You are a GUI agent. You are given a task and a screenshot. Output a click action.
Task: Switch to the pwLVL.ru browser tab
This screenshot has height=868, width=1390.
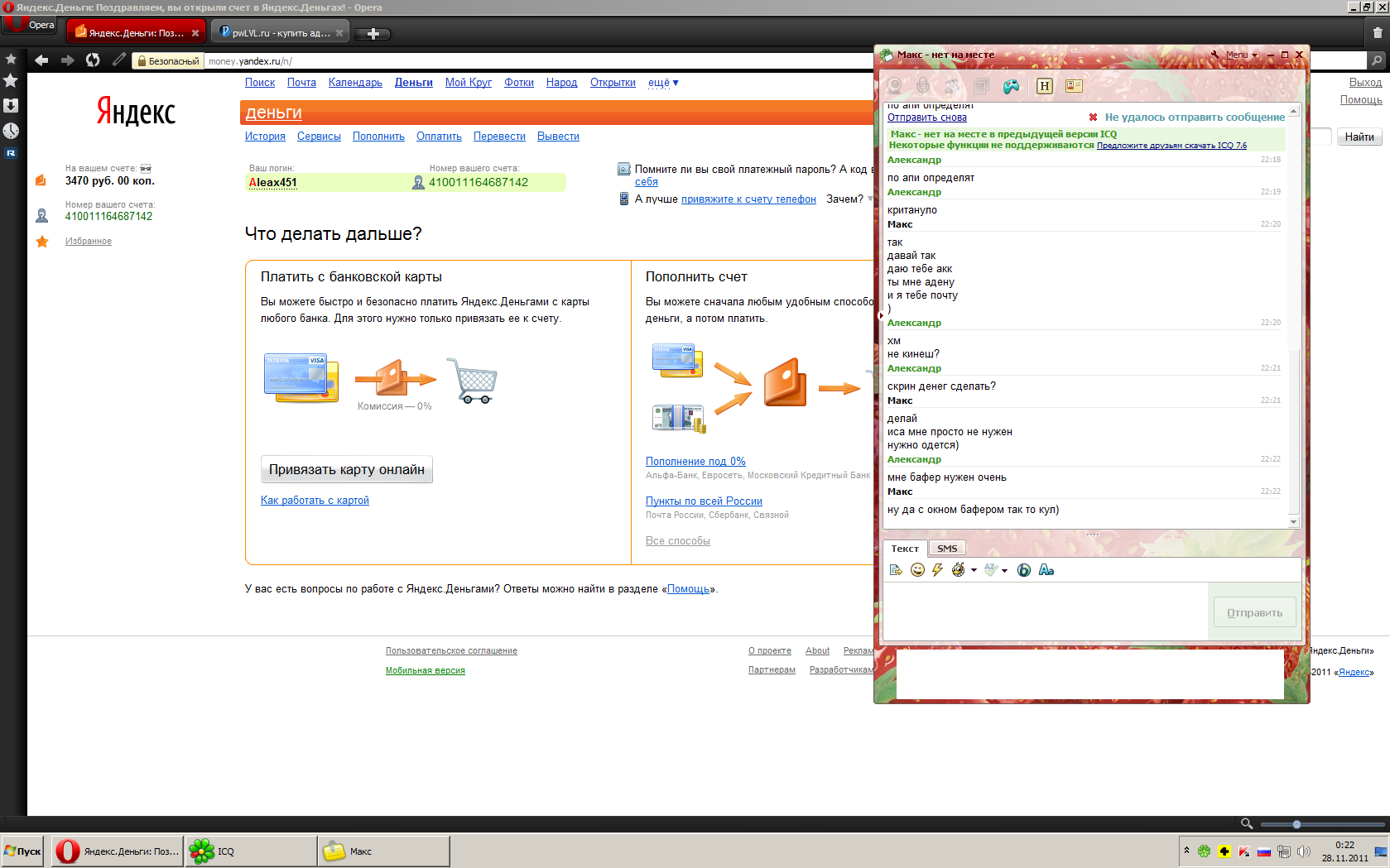[x=281, y=33]
